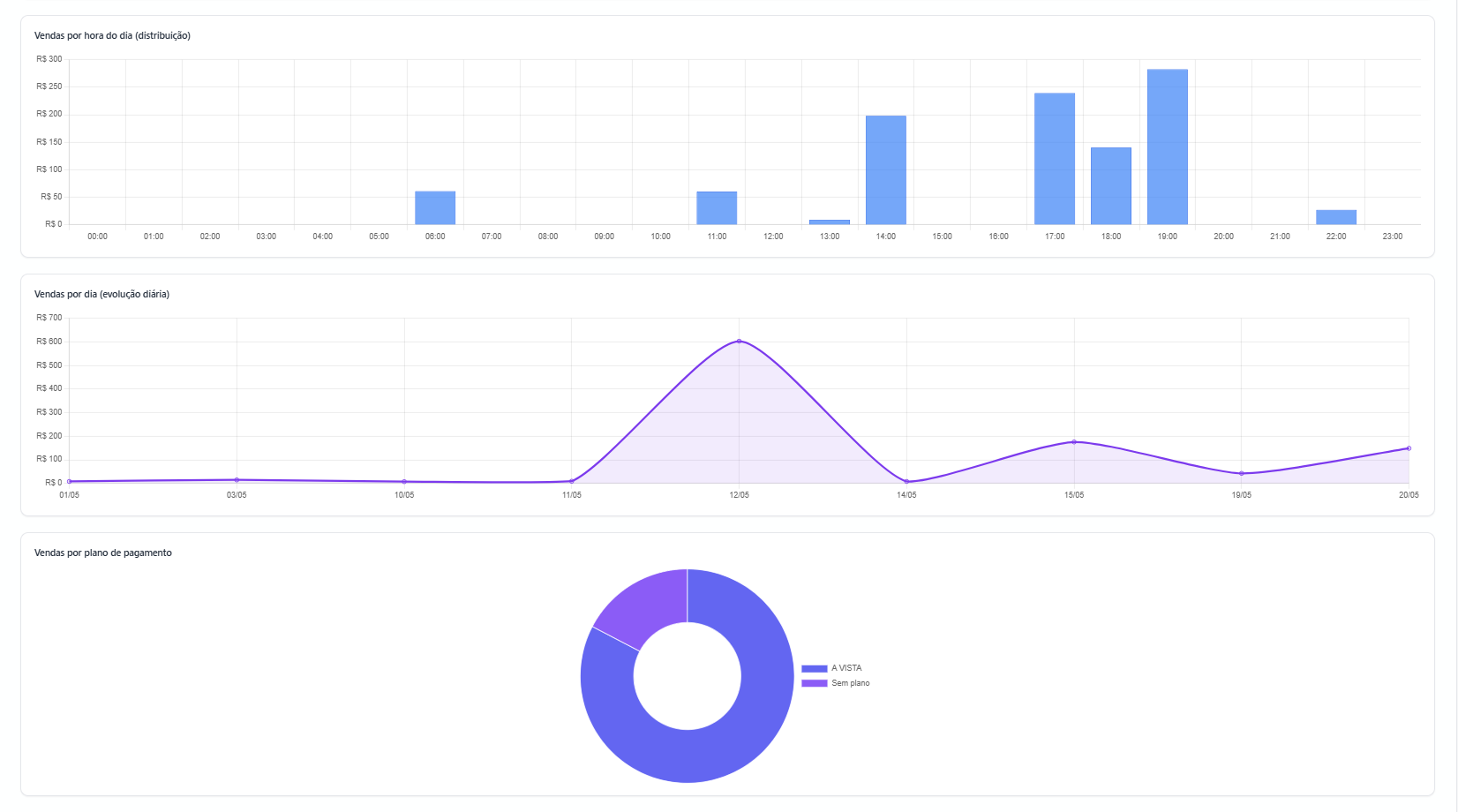The image size is (1458, 812).
Task: Click the R$ 600 axis label in daily chart
Action: point(49,342)
